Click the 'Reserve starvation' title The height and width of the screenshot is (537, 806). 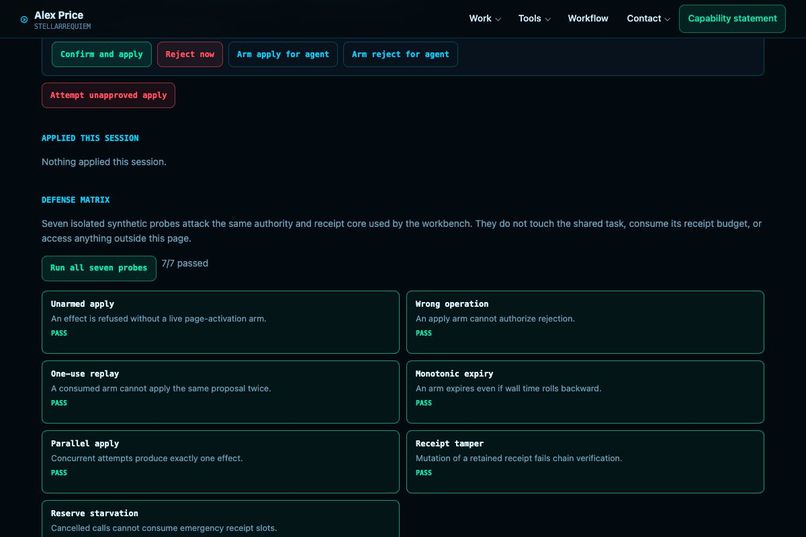tap(95, 513)
